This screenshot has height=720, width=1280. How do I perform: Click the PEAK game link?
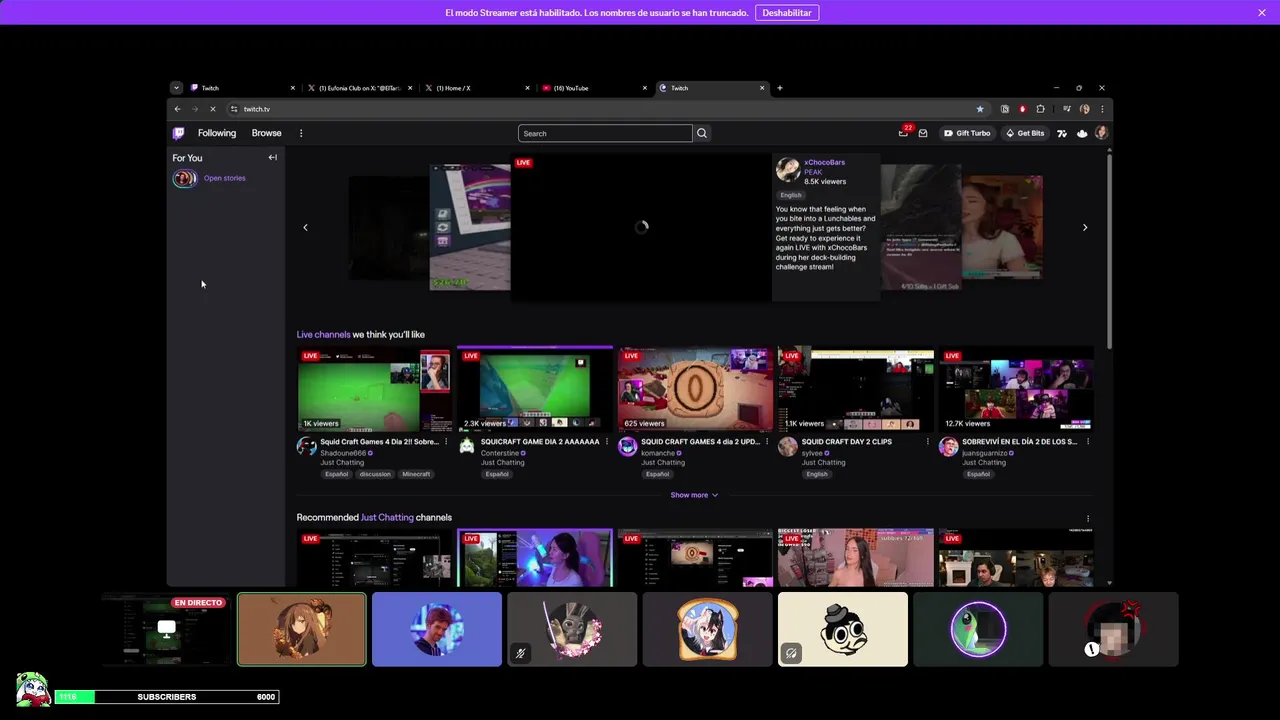[813, 172]
